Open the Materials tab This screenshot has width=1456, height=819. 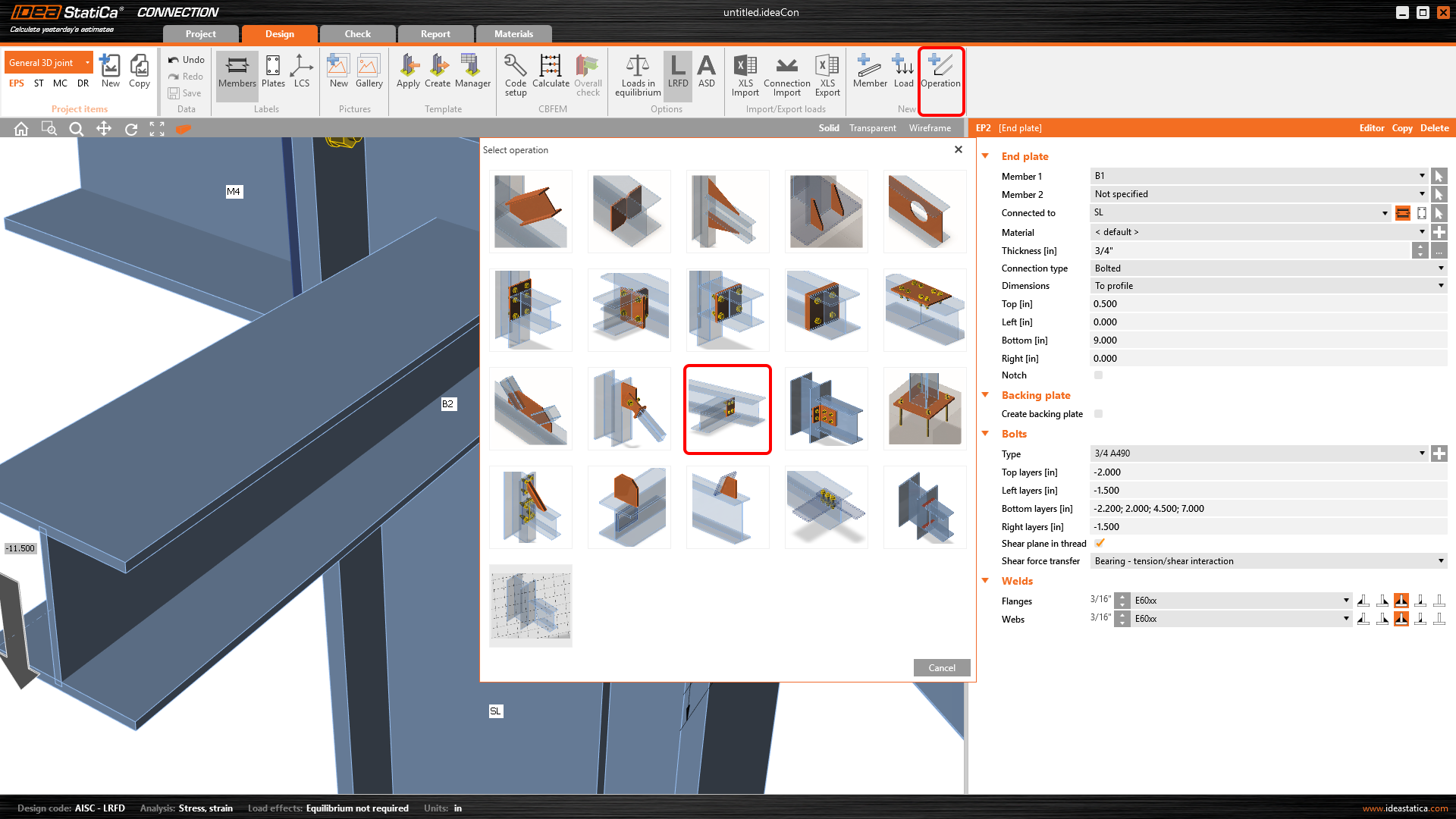513,34
